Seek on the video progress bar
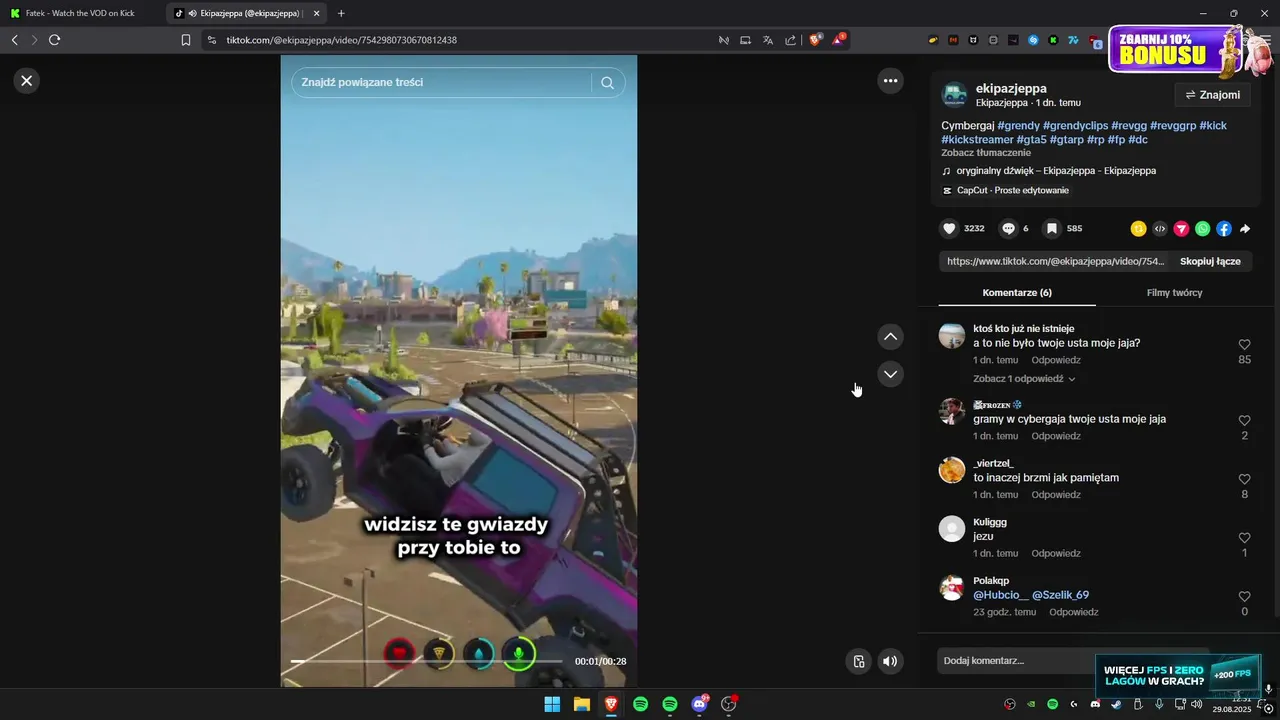1280x720 pixels. [x=428, y=661]
